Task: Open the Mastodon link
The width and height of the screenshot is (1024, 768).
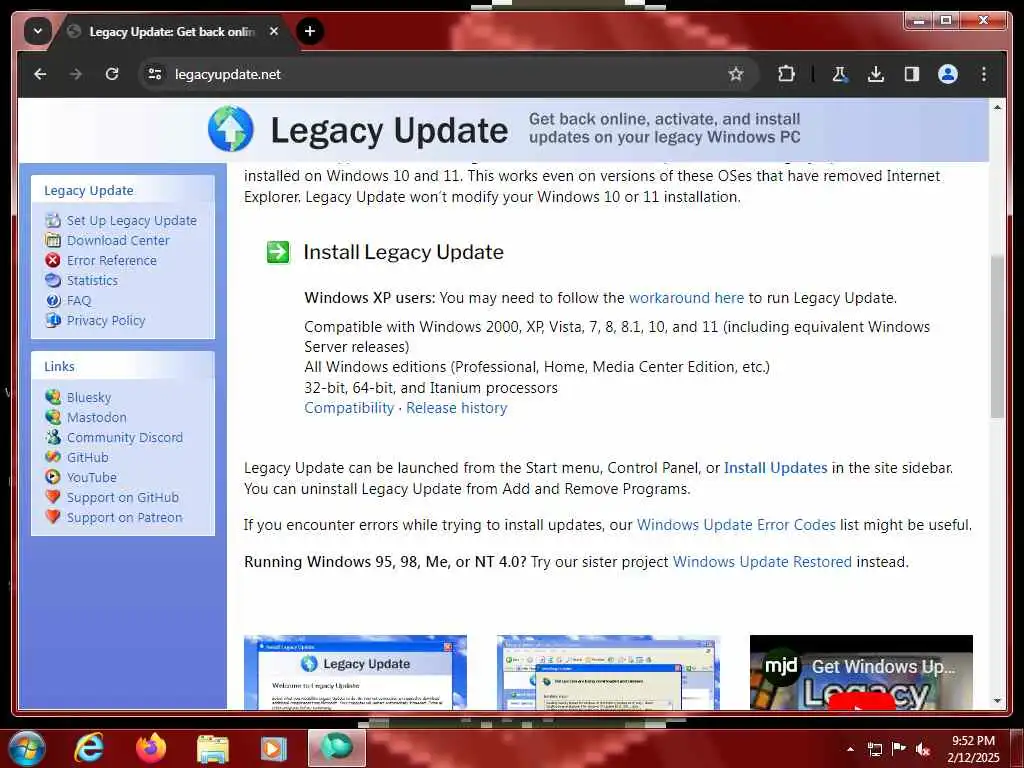Action: [97, 417]
